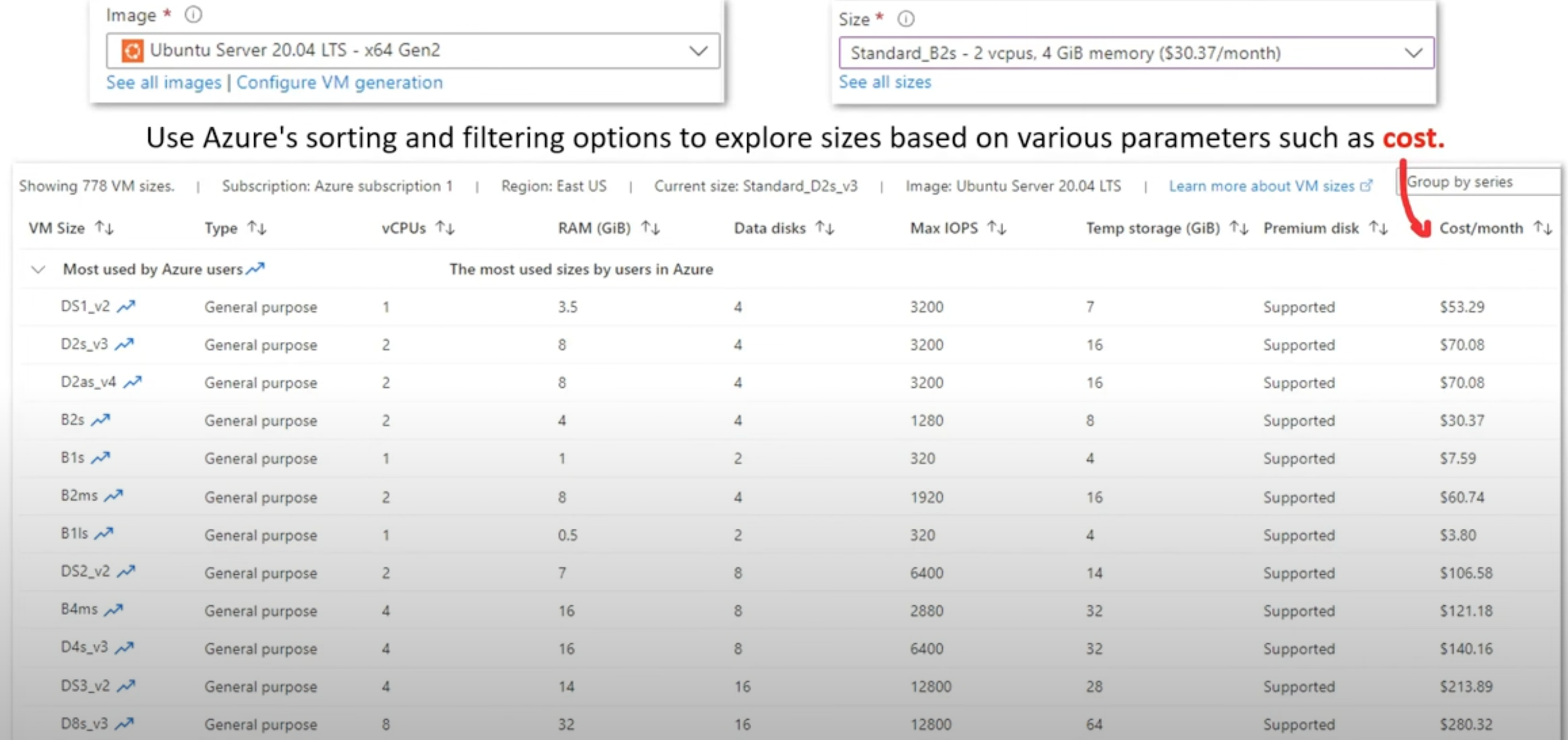Screen dimensions: 1568x740
Task: Click the $53.29 cost cell
Action: pos(1462,307)
